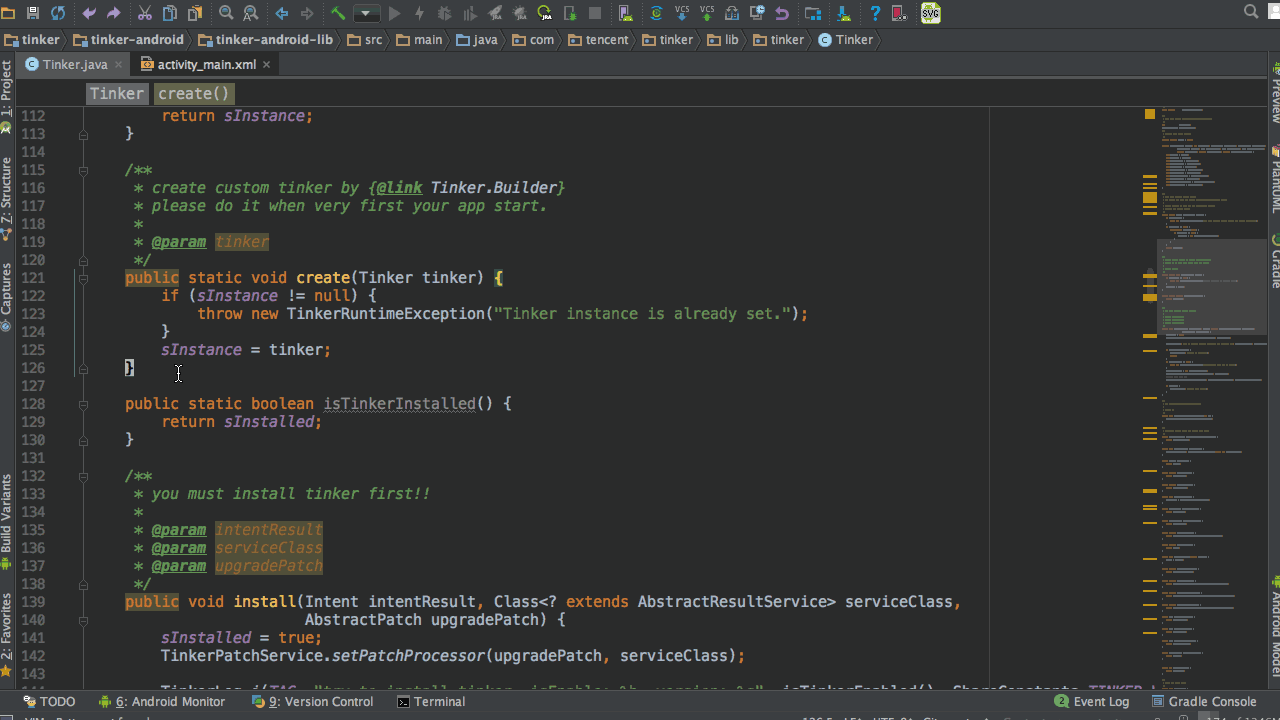The image size is (1280, 720).
Task: Click the Cut scissors icon
Action: click(x=145, y=13)
